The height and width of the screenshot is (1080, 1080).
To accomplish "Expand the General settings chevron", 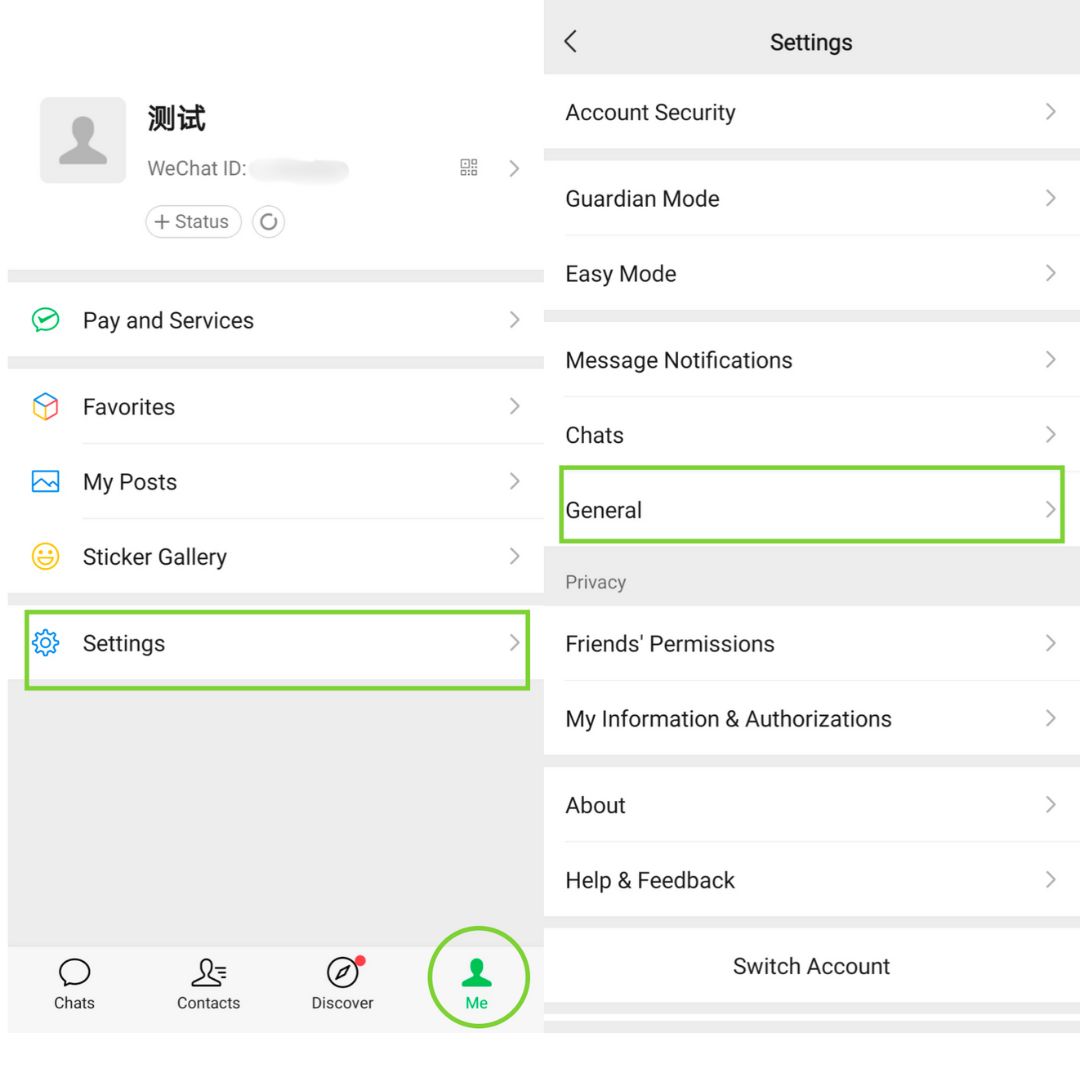I will point(1051,509).
